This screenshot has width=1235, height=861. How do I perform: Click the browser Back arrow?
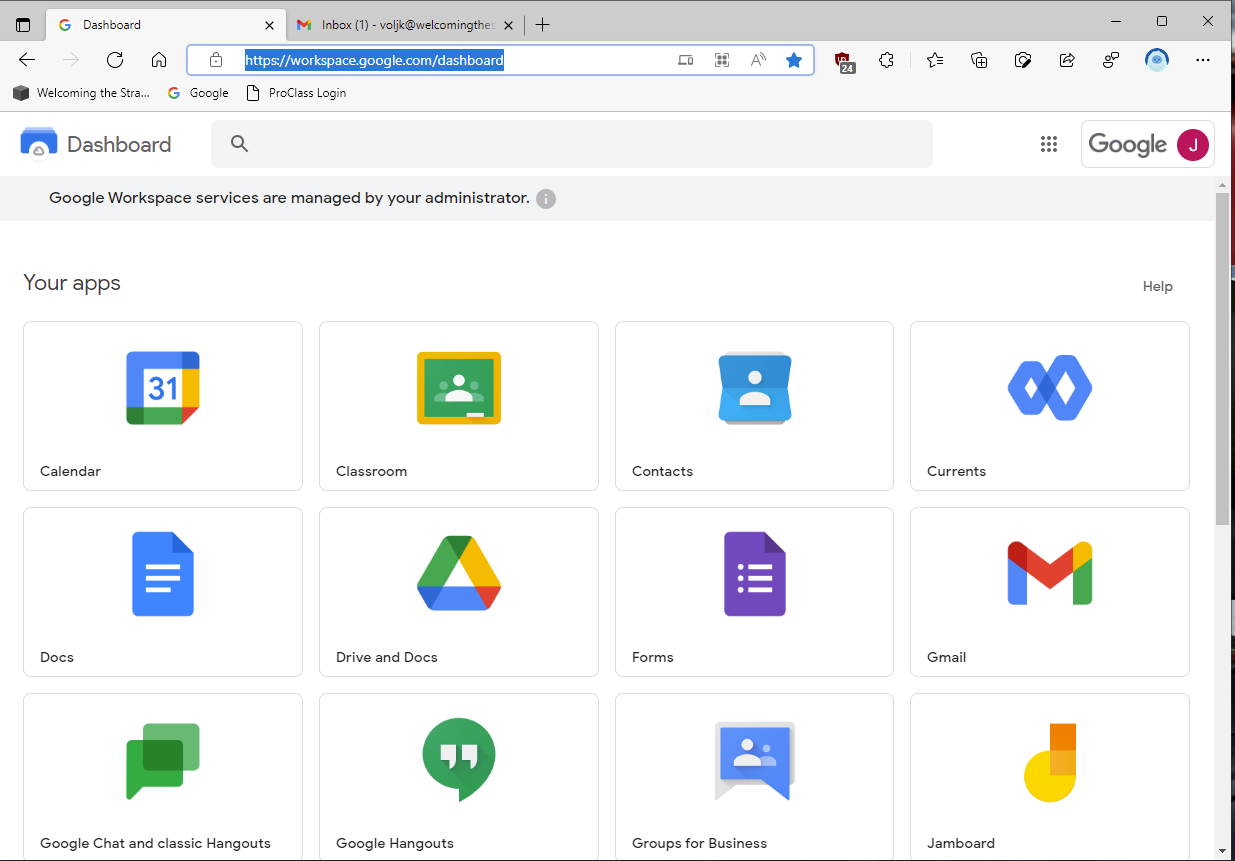(x=27, y=60)
